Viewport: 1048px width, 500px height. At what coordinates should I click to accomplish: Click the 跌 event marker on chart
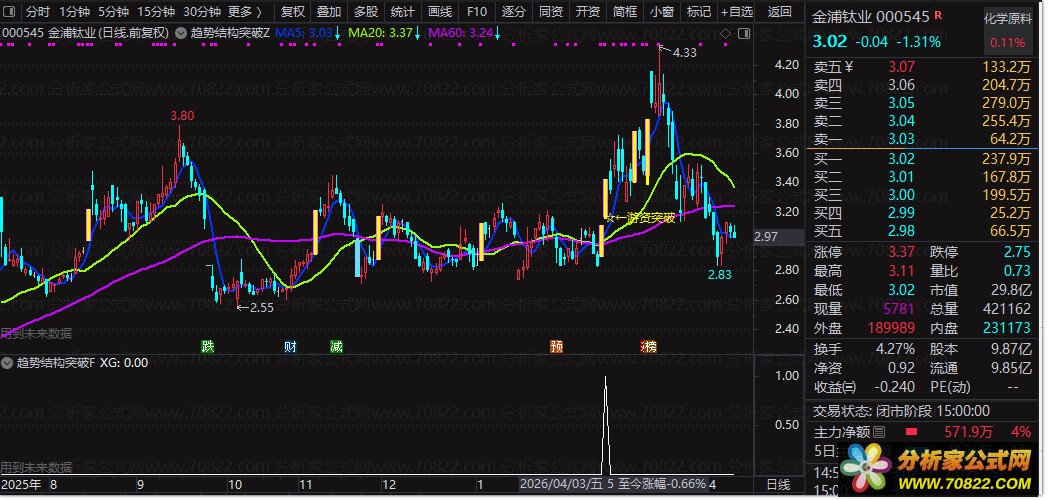click(209, 346)
